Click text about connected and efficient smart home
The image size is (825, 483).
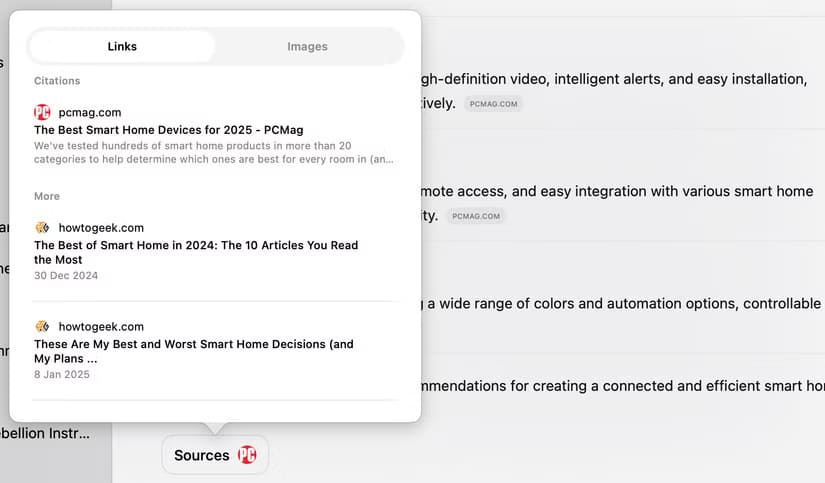(x=622, y=386)
